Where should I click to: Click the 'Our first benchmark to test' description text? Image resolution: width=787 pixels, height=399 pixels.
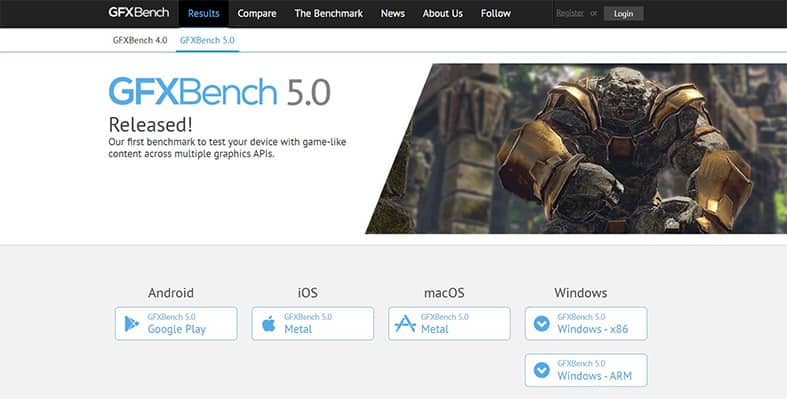(227, 148)
